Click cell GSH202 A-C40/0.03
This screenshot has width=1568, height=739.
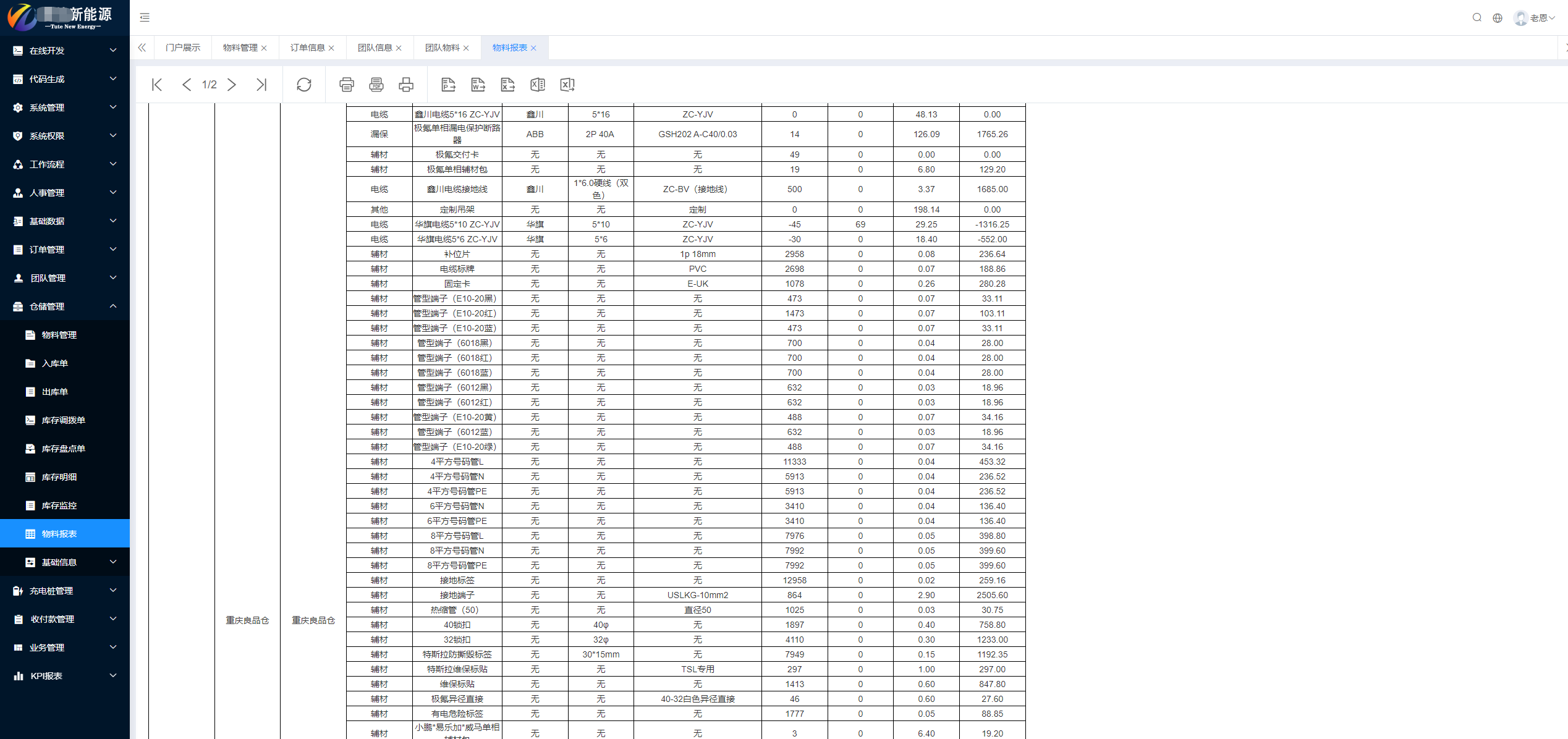coord(698,134)
